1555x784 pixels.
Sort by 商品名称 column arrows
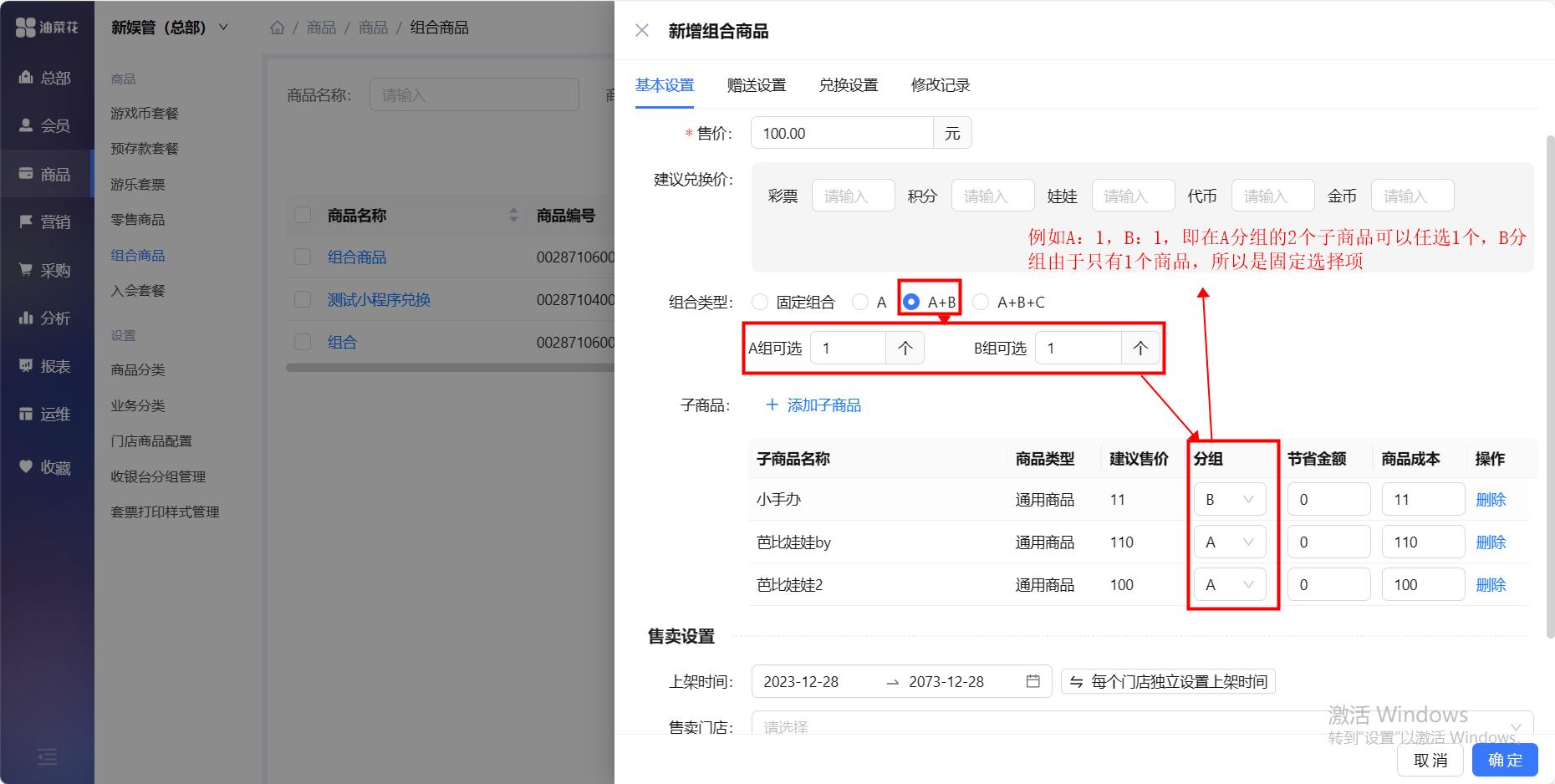513,216
